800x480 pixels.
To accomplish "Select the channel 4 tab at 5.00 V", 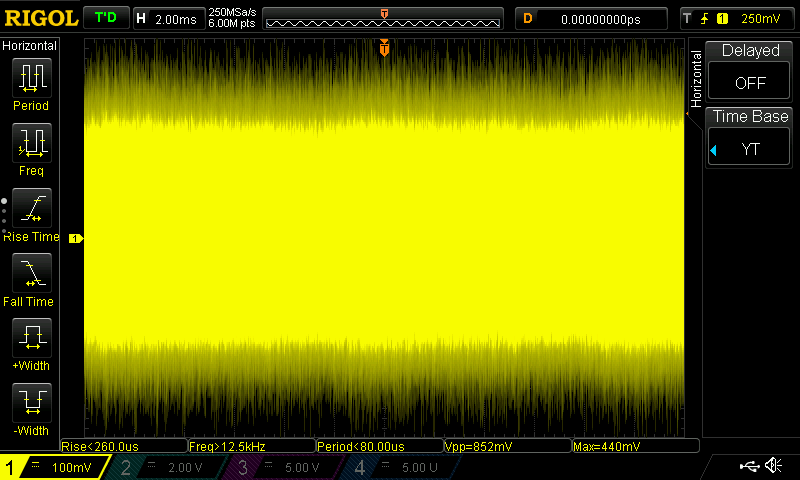I will 399,467.
